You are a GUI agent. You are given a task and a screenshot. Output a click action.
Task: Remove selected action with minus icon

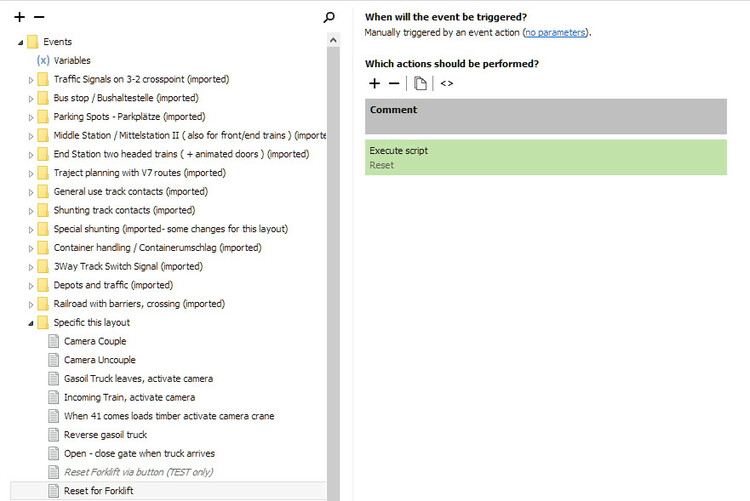coord(394,83)
